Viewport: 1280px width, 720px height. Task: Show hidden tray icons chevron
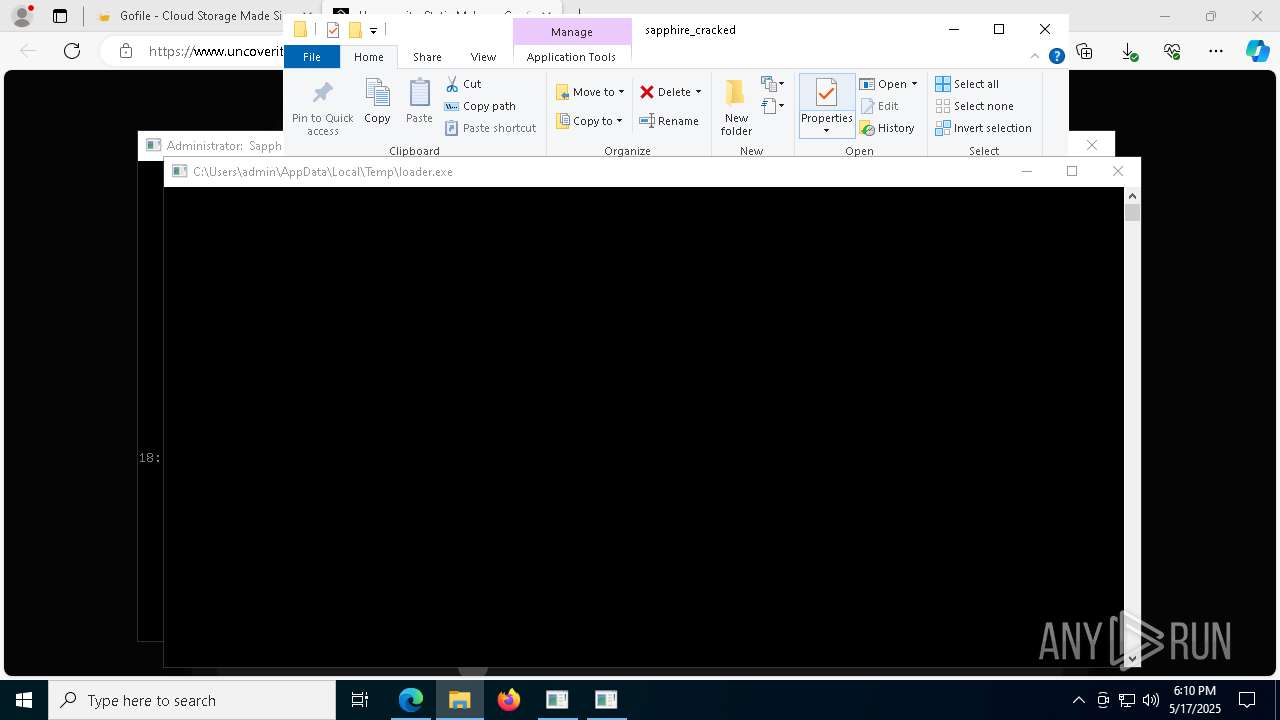[1078, 700]
